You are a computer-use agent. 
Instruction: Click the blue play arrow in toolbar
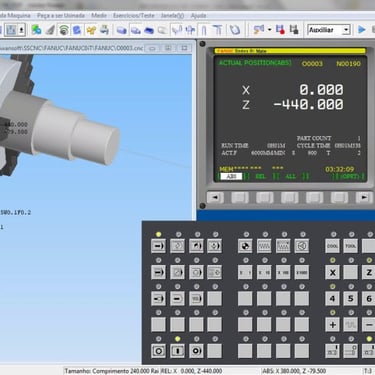[361, 30]
